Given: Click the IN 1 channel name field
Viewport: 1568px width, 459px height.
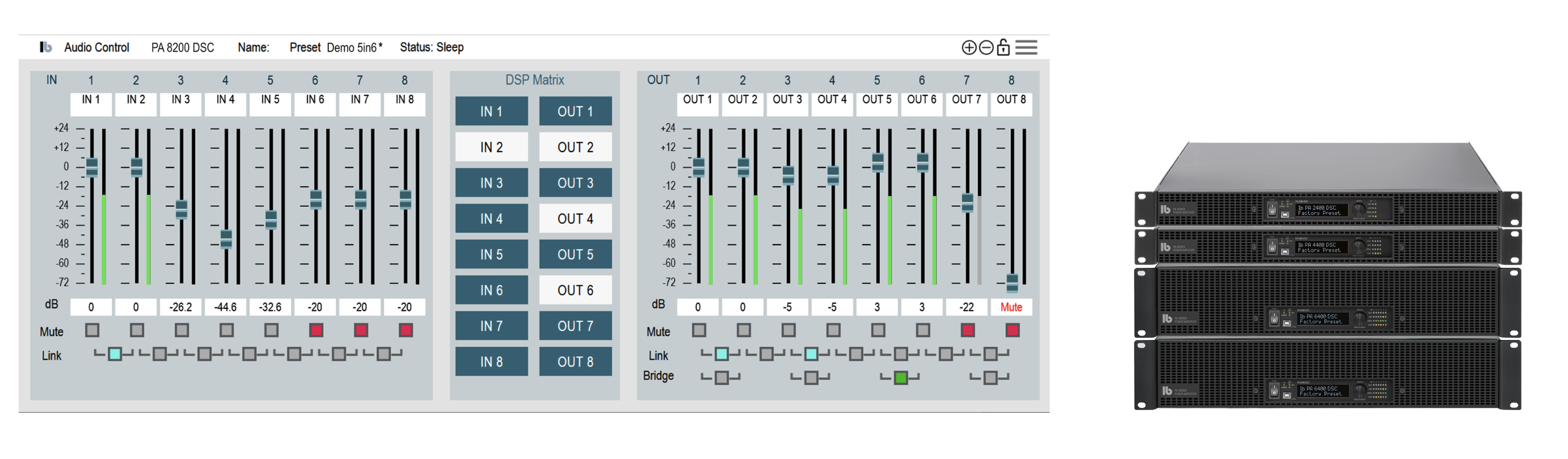Looking at the screenshot, I should 91,104.
